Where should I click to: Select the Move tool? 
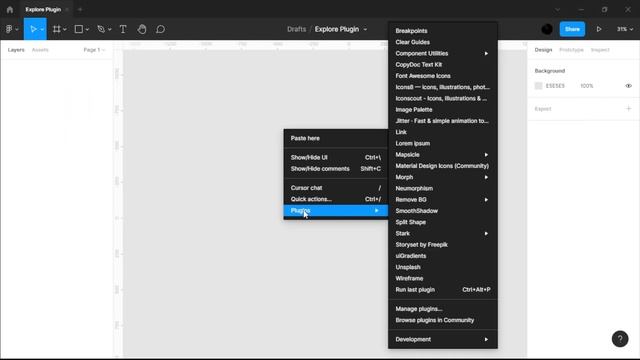coord(33,29)
